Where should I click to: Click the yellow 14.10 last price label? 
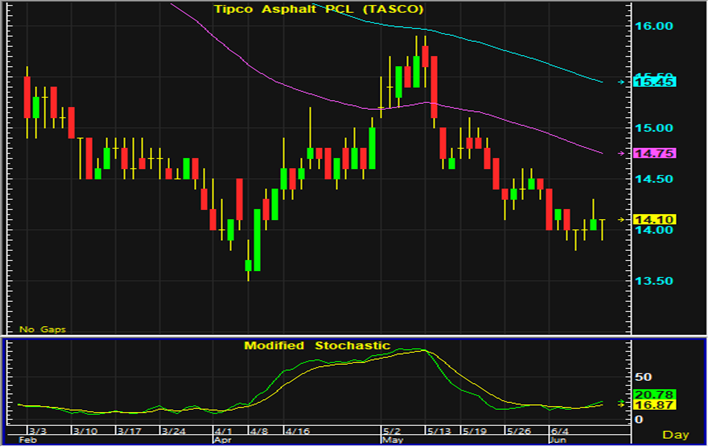click(654, 220)
